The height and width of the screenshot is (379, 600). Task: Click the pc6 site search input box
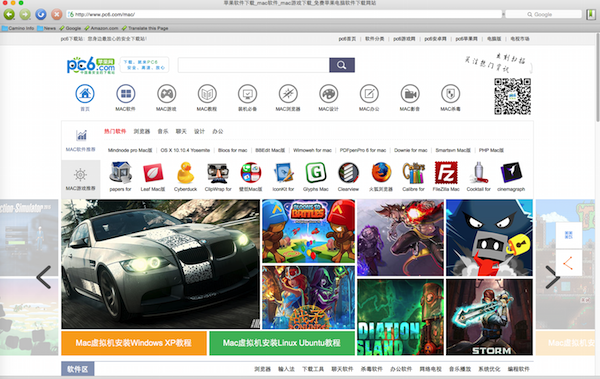[x=254, y=65]
